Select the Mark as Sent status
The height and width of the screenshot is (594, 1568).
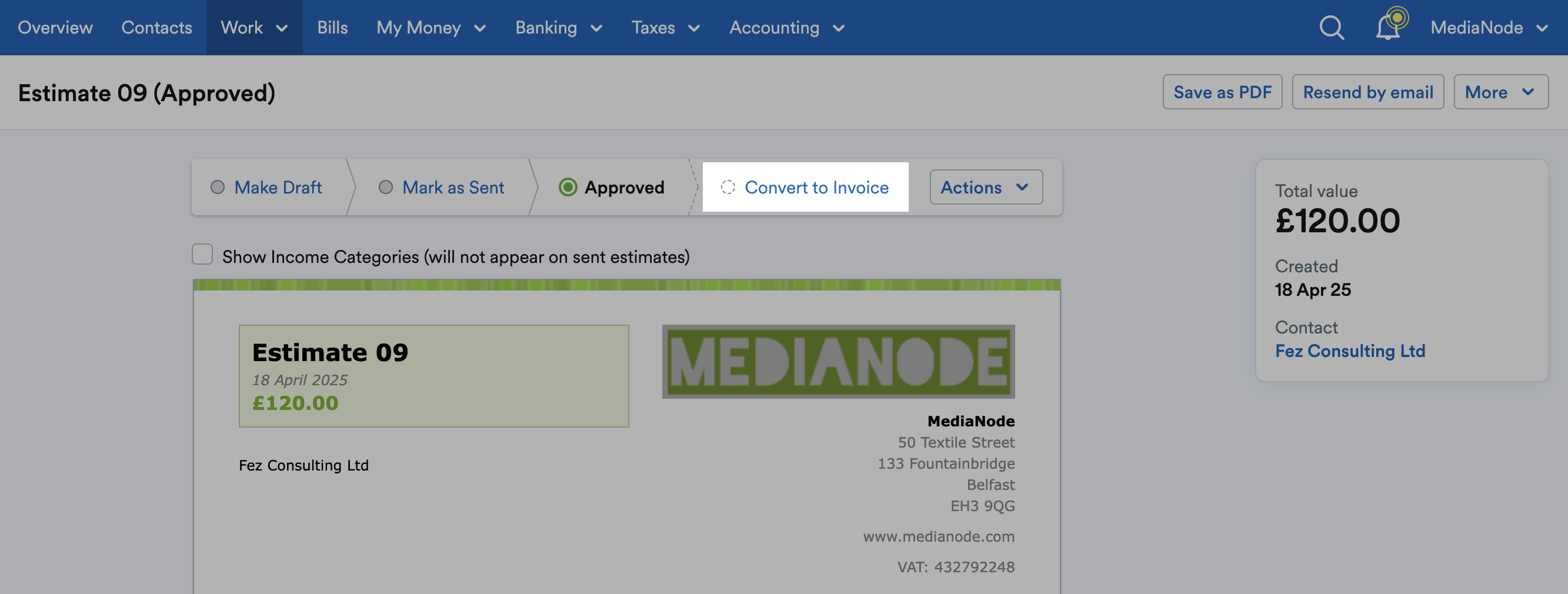(441, 188)
